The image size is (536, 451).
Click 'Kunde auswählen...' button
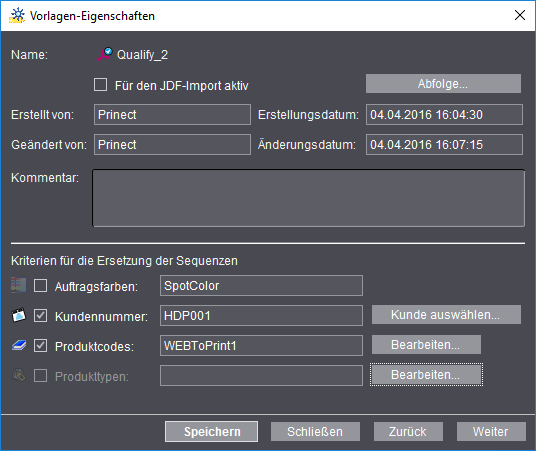pos(446,315)
